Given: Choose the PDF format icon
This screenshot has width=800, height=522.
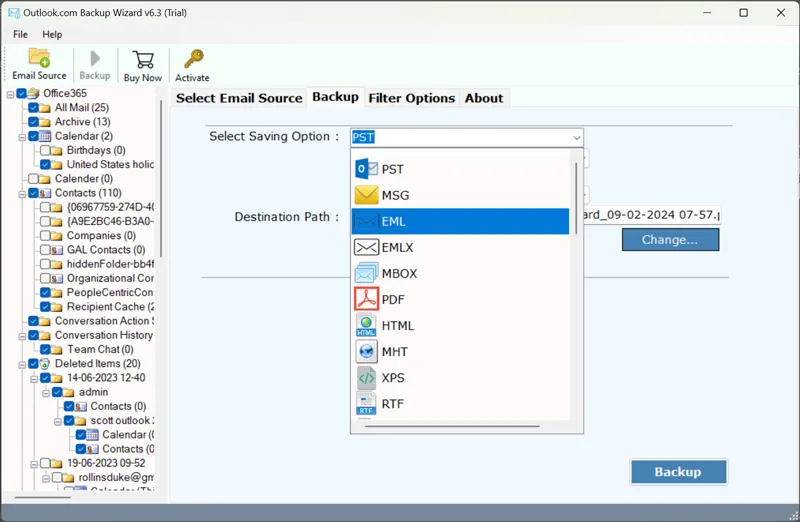Looking at the screenshot, I should [366, 299].
